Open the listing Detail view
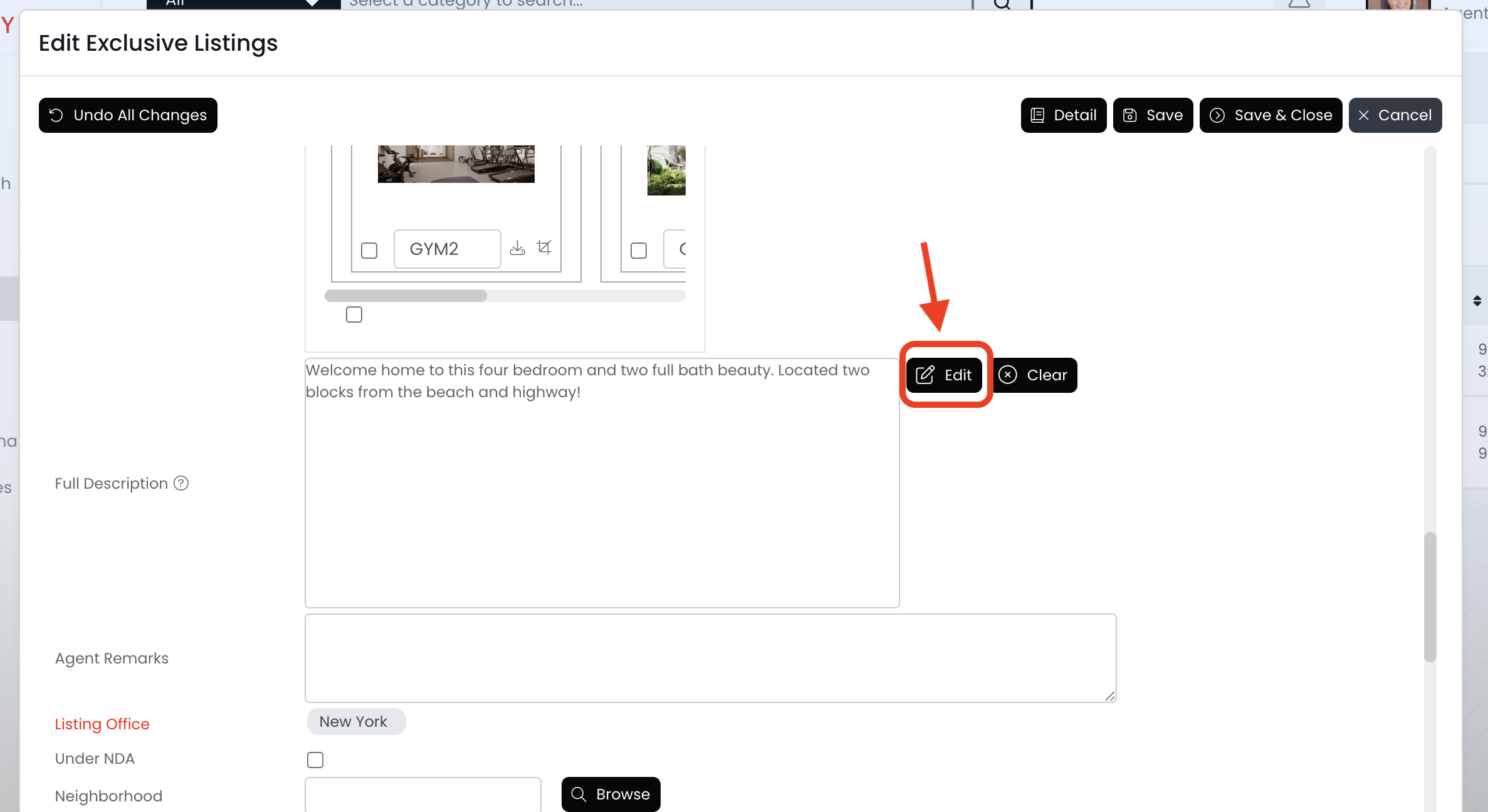This screenshot has width=1488, height=812. click(x=1063, y=115)
